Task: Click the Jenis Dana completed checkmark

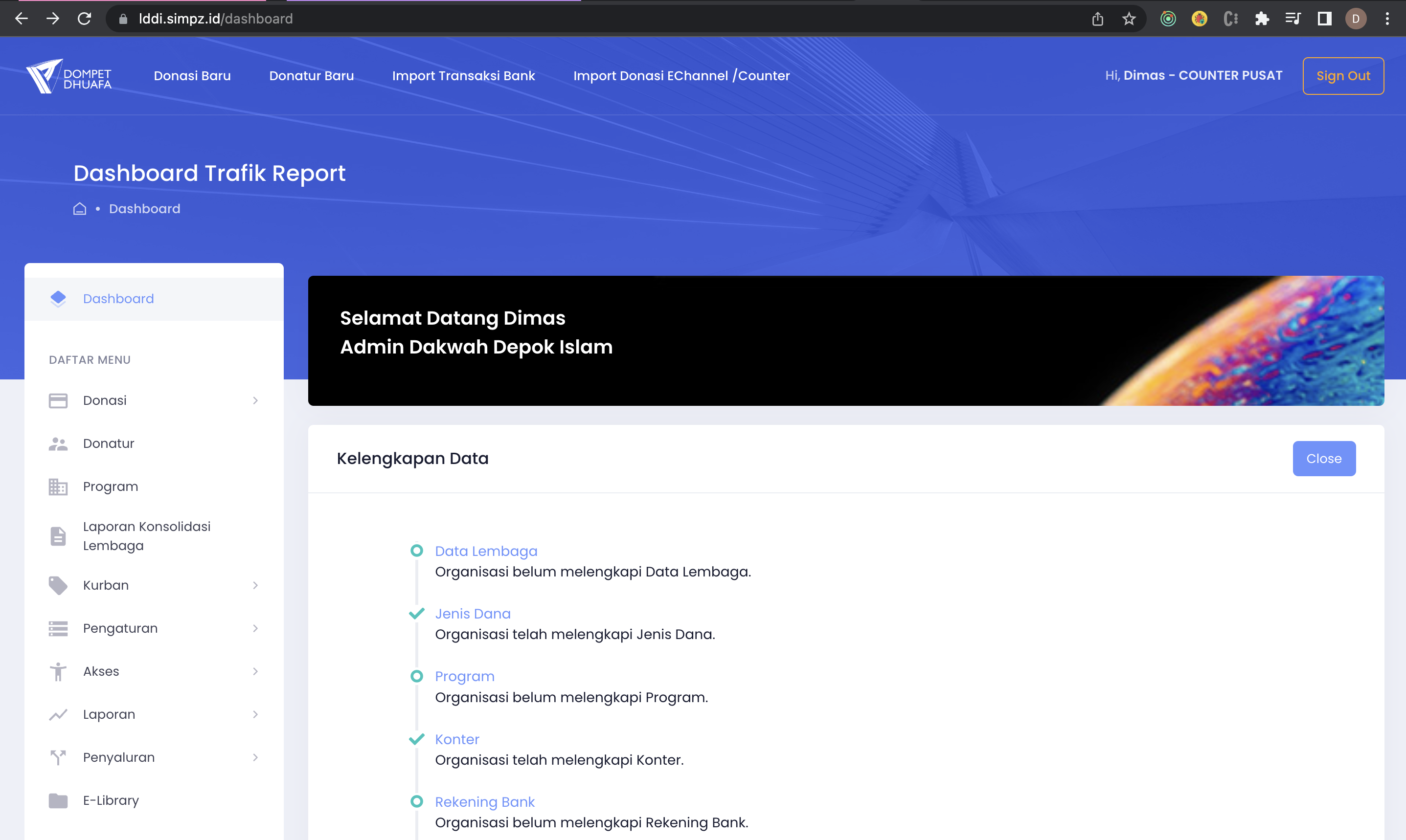Action: click(x=417, y=614)
